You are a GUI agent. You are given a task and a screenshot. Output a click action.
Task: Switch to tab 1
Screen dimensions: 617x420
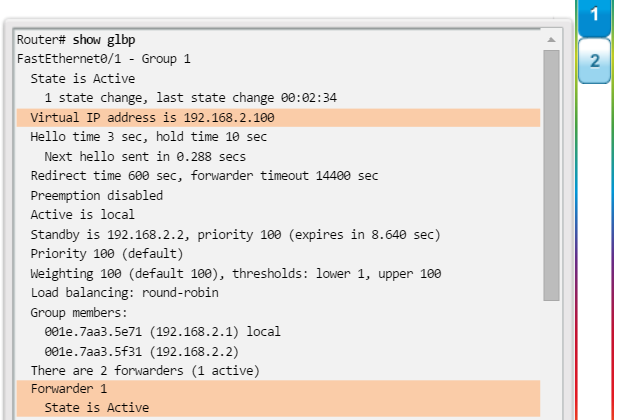pos(594,17)
